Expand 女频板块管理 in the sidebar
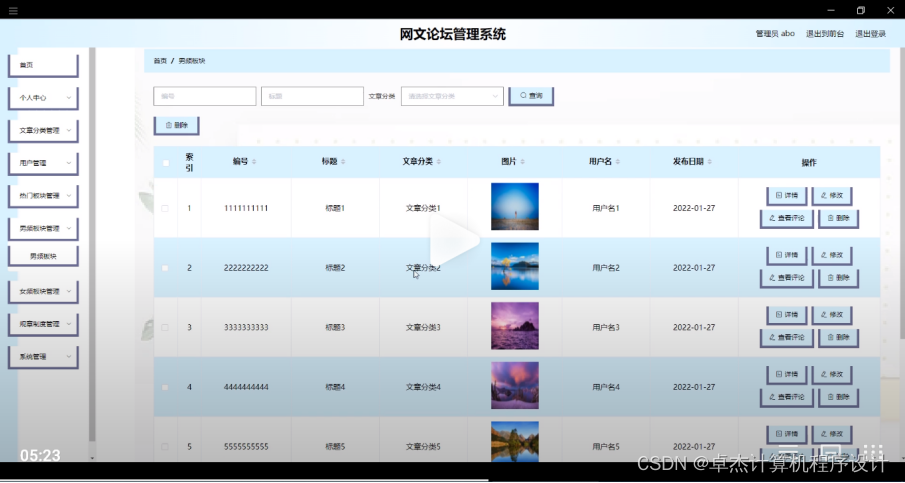 (x=43, y=292)
